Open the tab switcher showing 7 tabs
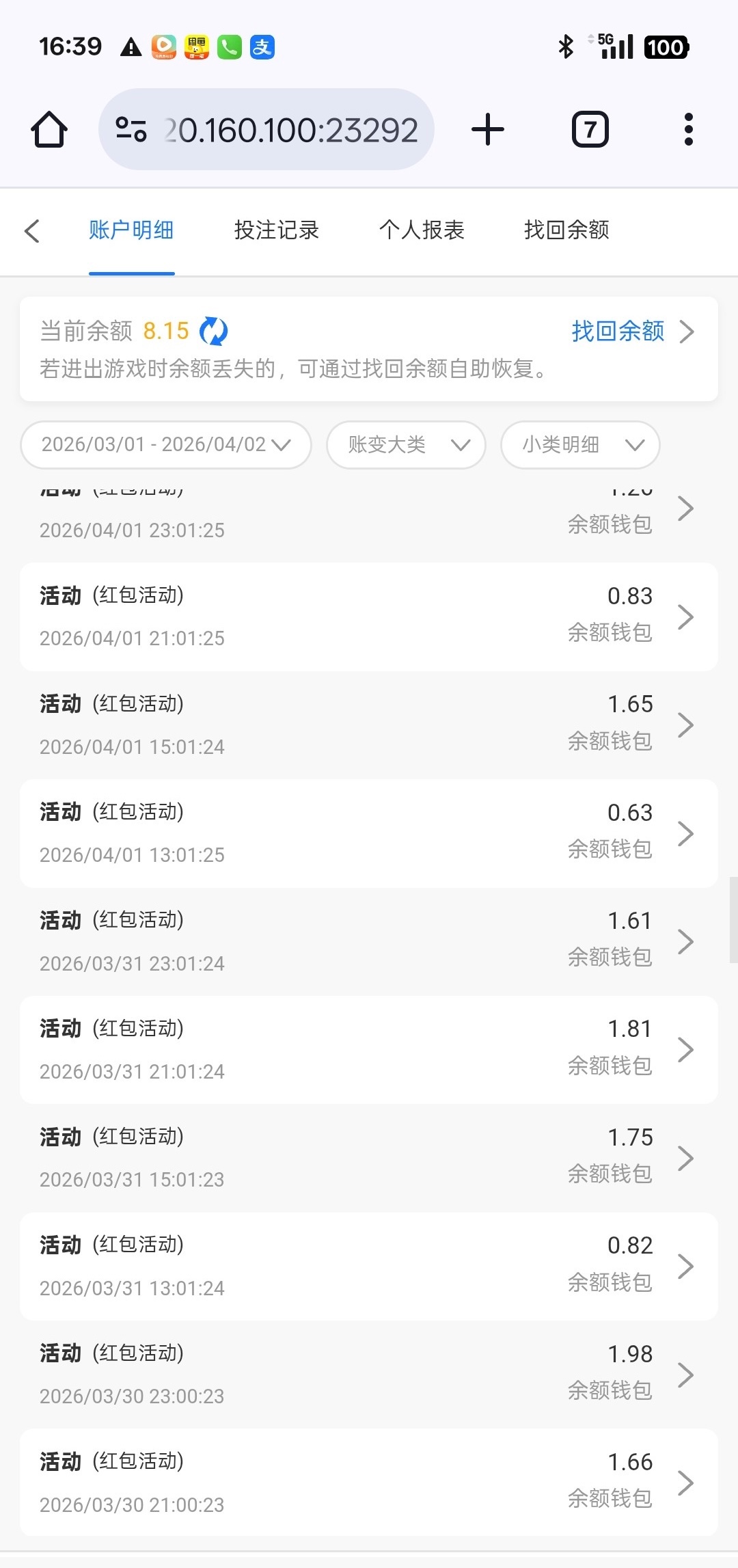This screenshot has height=1568, width=738. coord(590,129)
